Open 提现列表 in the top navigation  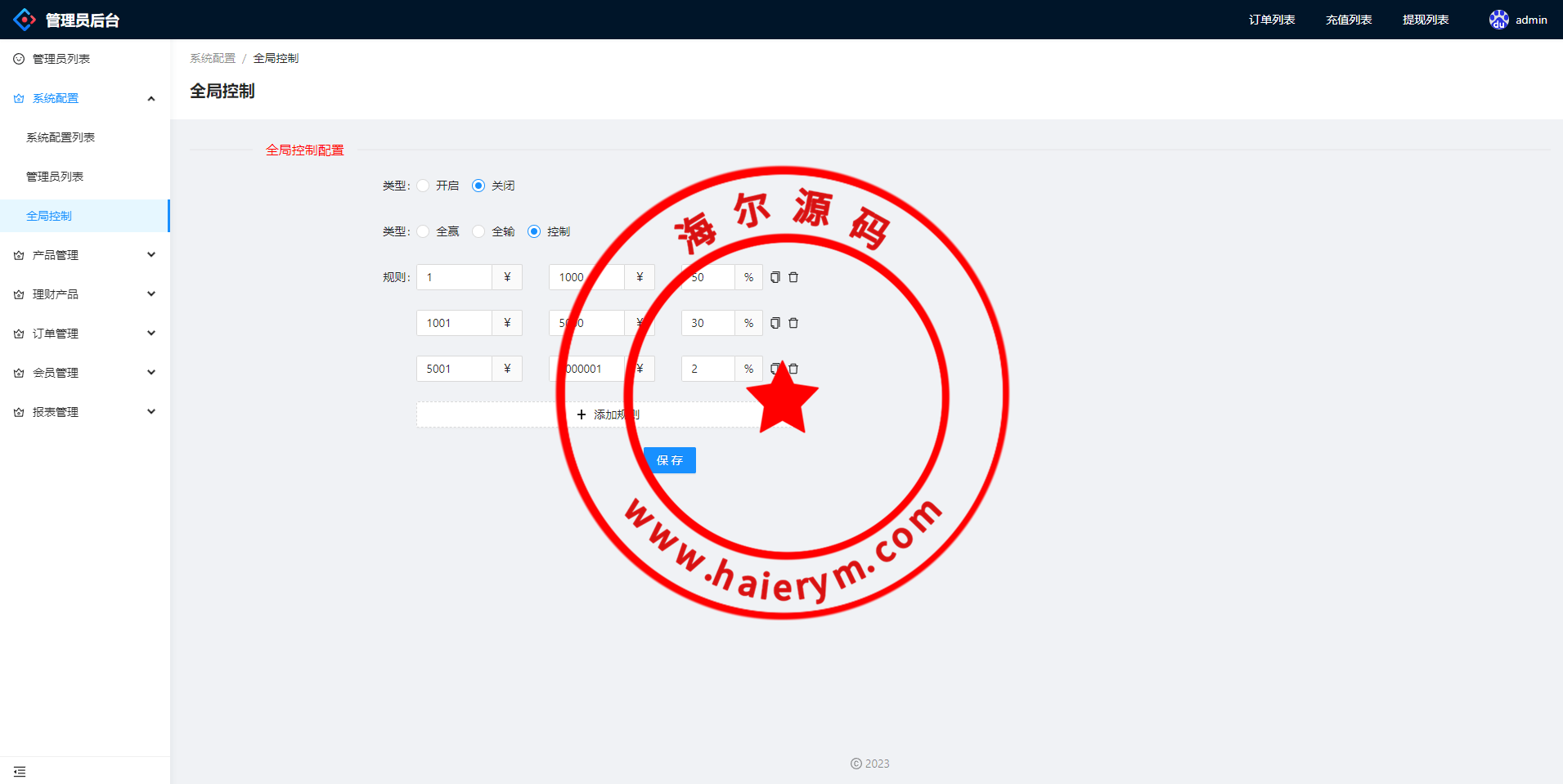coord(1426,20)
